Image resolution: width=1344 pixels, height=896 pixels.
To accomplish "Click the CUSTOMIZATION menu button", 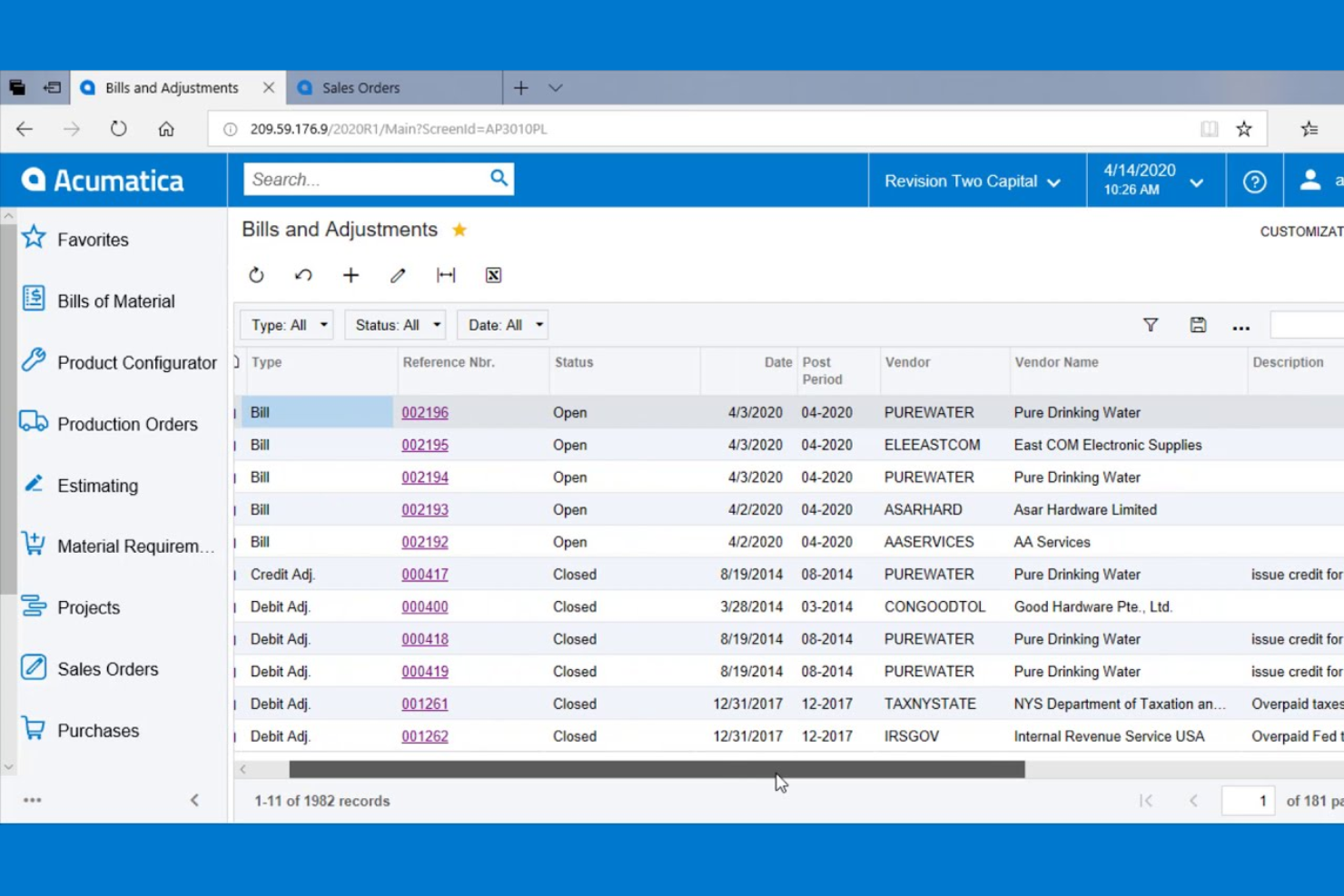I will click(1301, 231).
